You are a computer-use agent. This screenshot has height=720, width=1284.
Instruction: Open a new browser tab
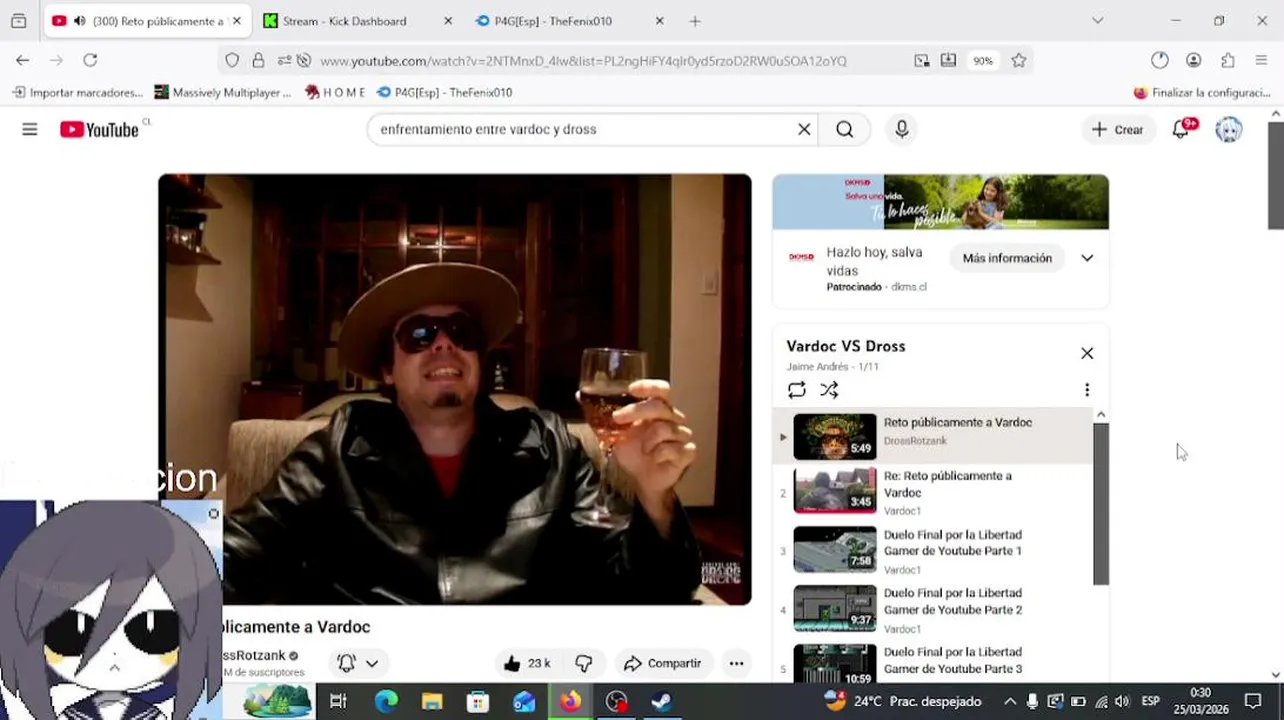[x=695, y=21]
